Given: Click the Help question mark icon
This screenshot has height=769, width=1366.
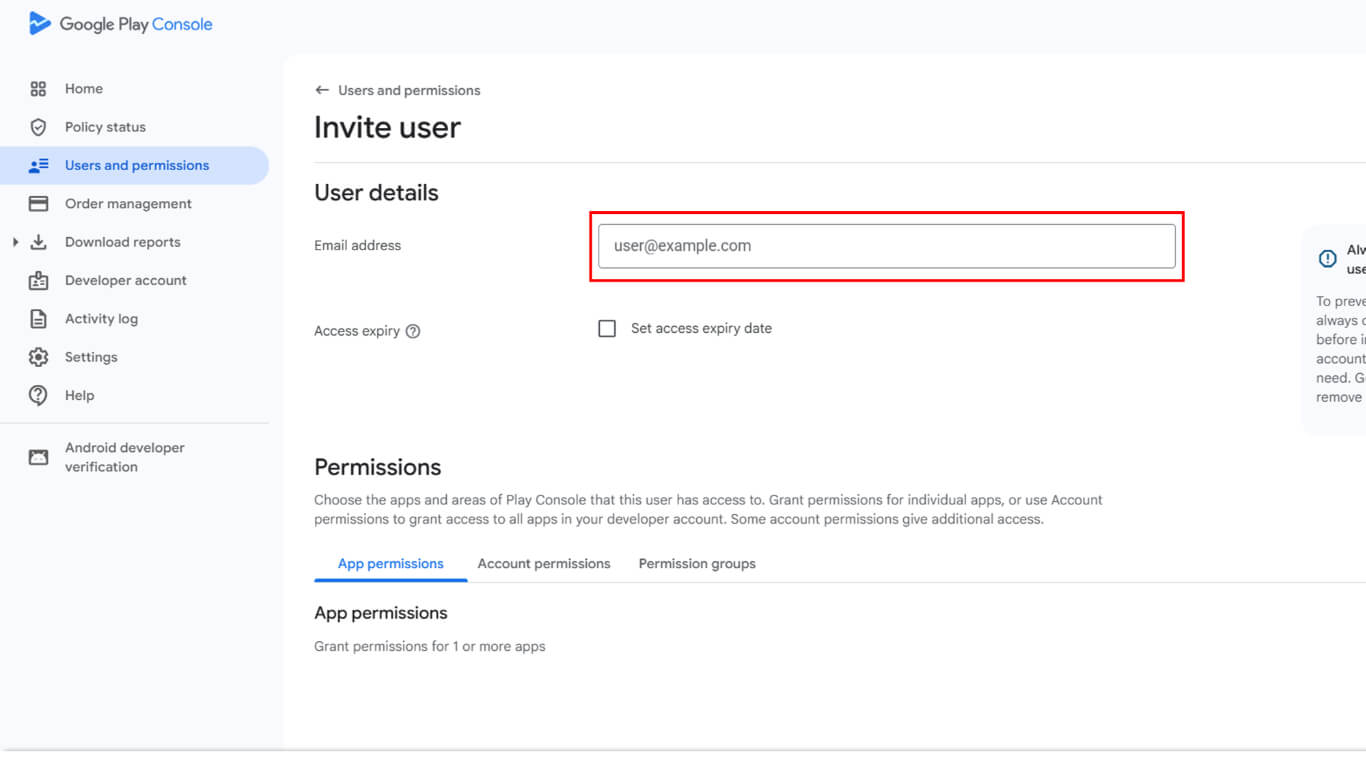Looking at the screenshot, I should click(x=38, y=395).
